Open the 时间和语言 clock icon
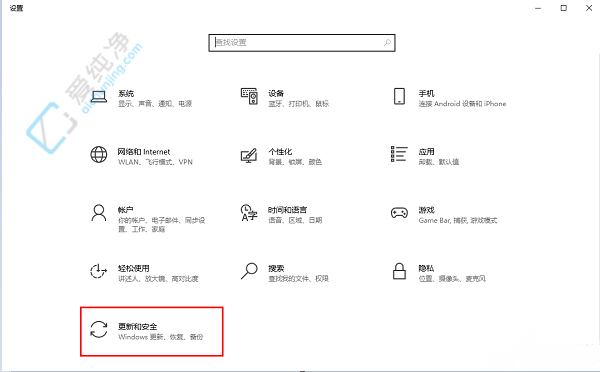This screenshot has width=600, height=372. (249, 213)
